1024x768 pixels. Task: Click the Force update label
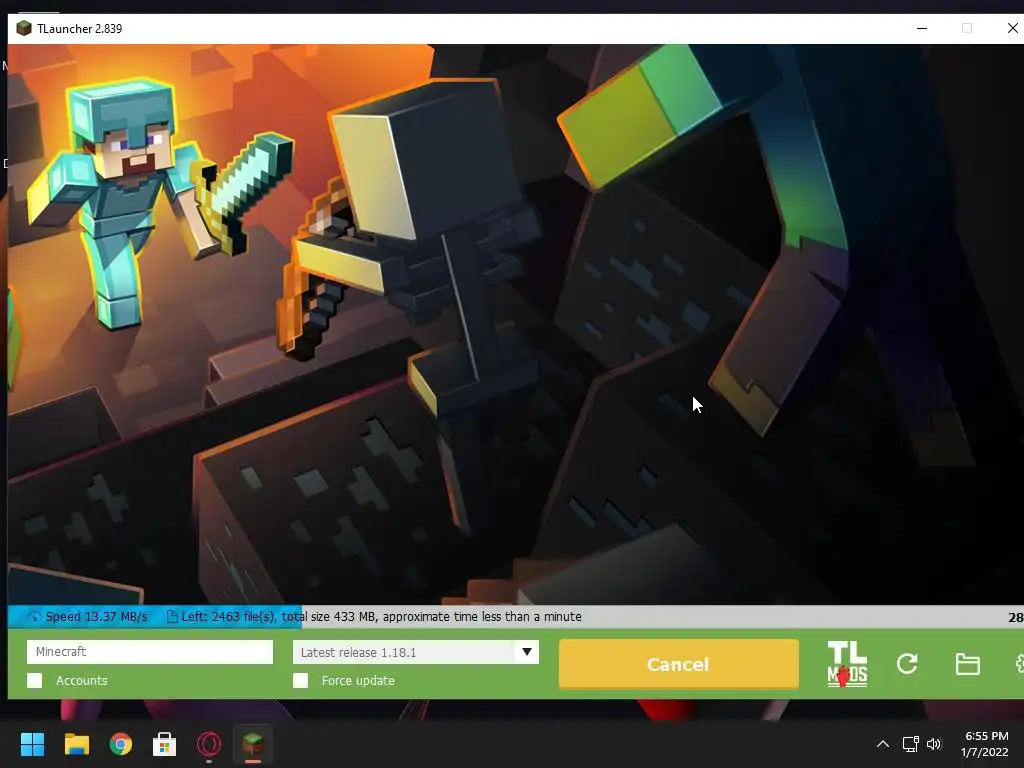click(358, 680)
